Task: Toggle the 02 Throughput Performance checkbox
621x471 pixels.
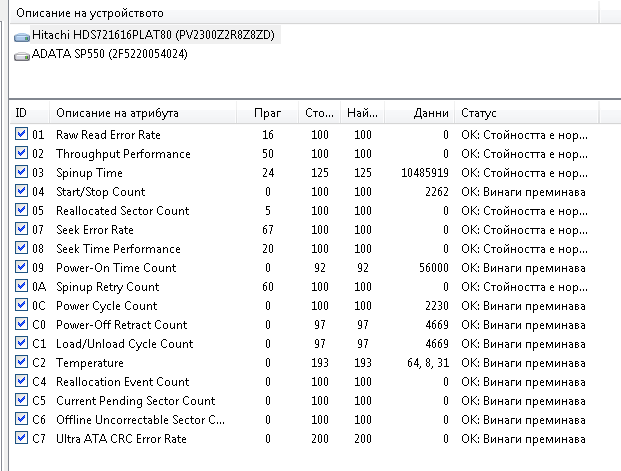Action: (x=21, y=153)
